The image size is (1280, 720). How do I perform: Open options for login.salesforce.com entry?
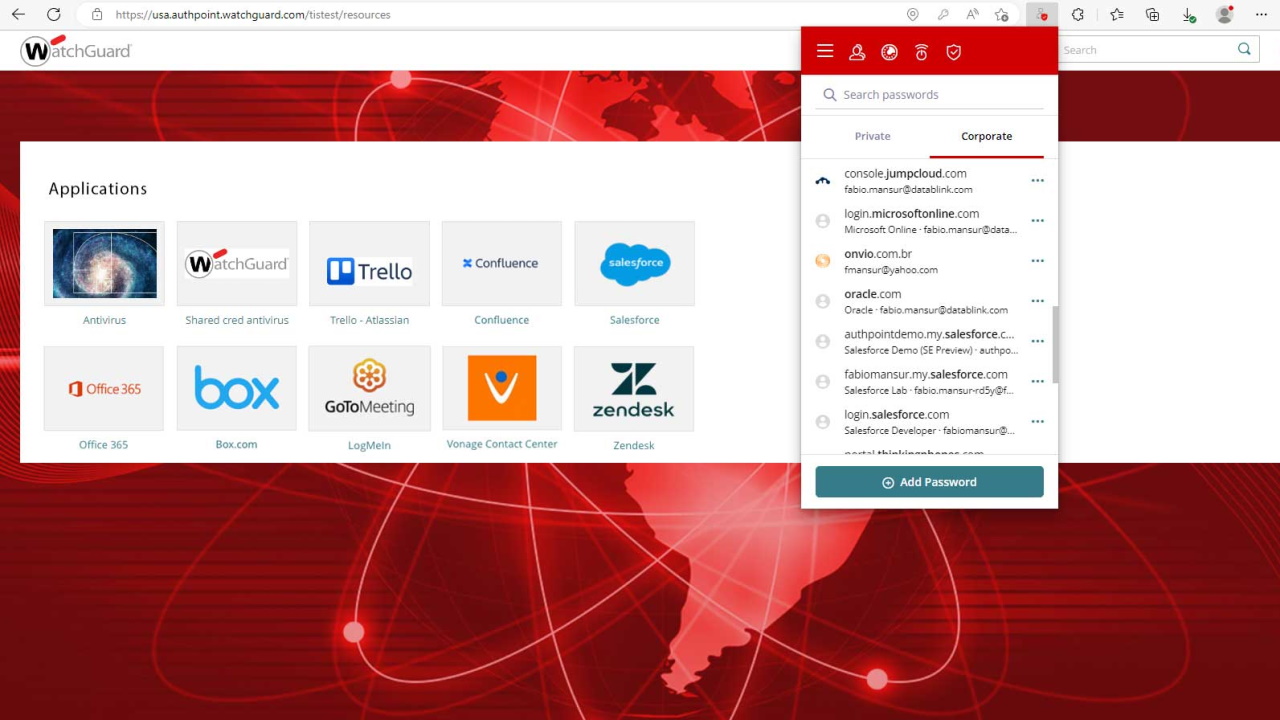[x=1037, y=421]
